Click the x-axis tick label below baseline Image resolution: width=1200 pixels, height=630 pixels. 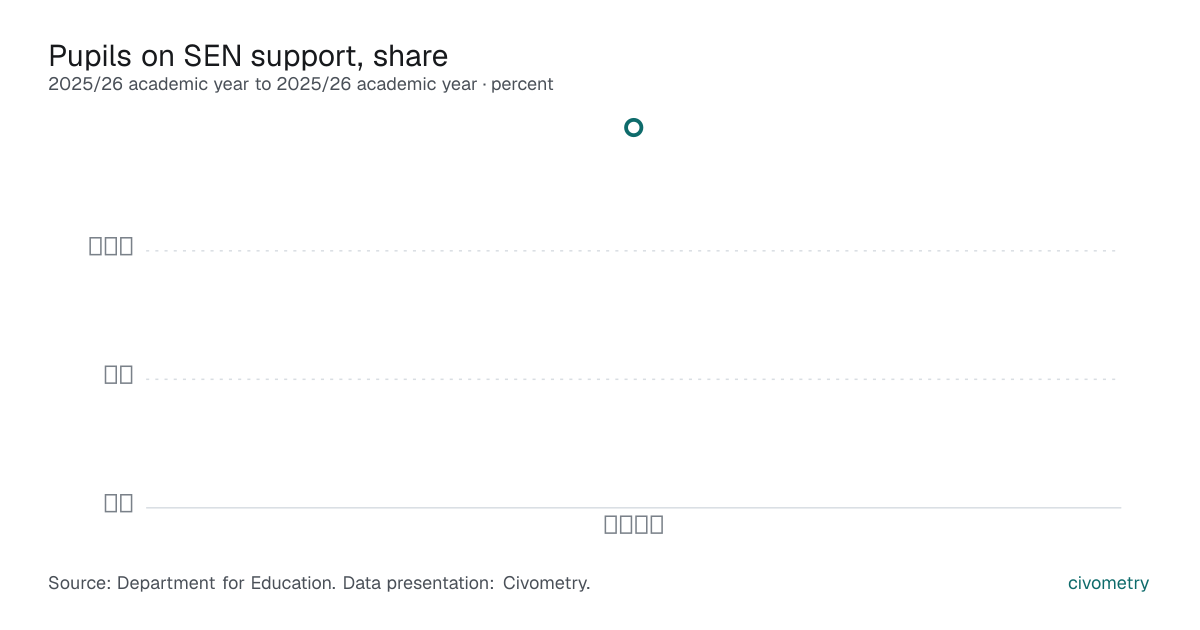634,524
